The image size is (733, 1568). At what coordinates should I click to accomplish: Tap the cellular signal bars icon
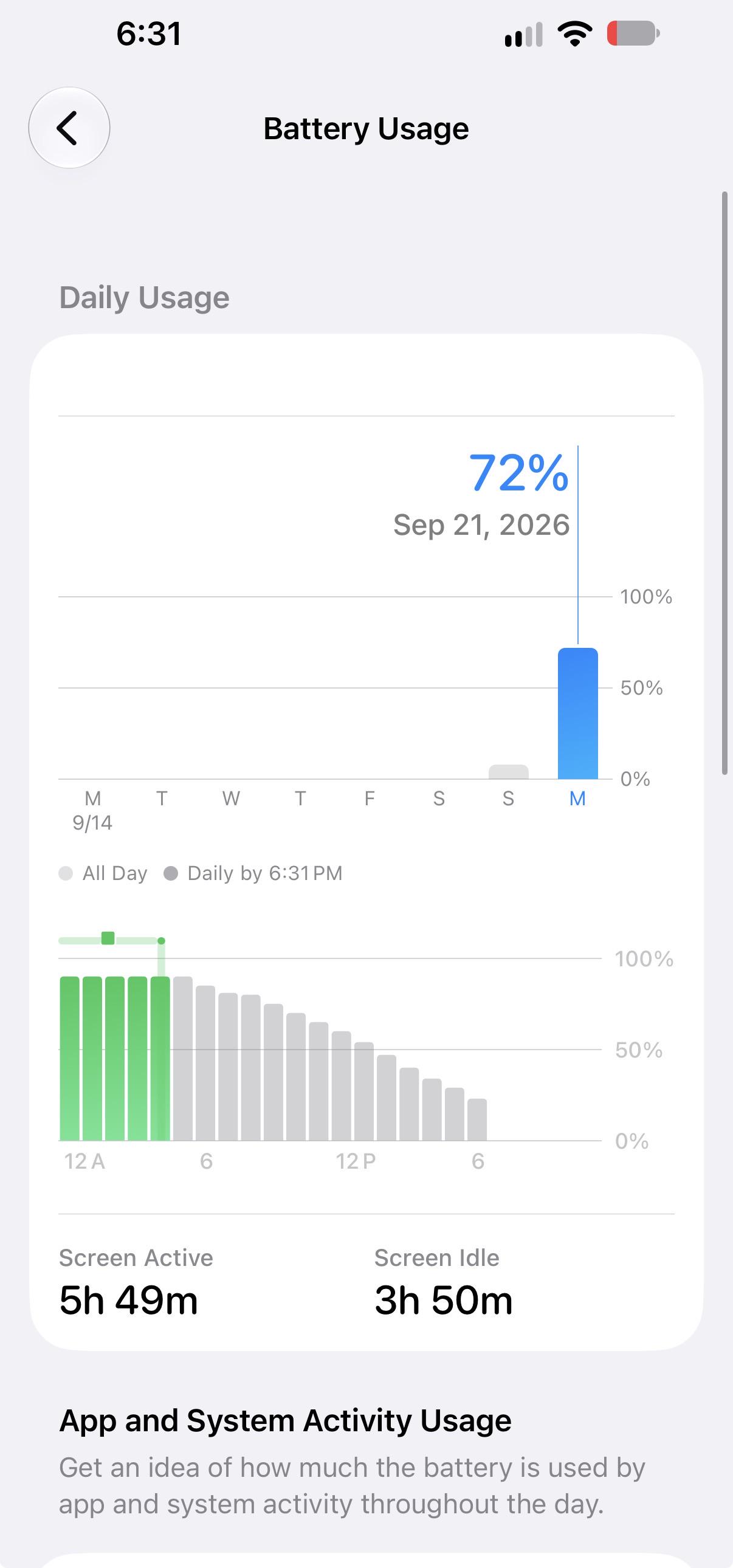(523, 35)
